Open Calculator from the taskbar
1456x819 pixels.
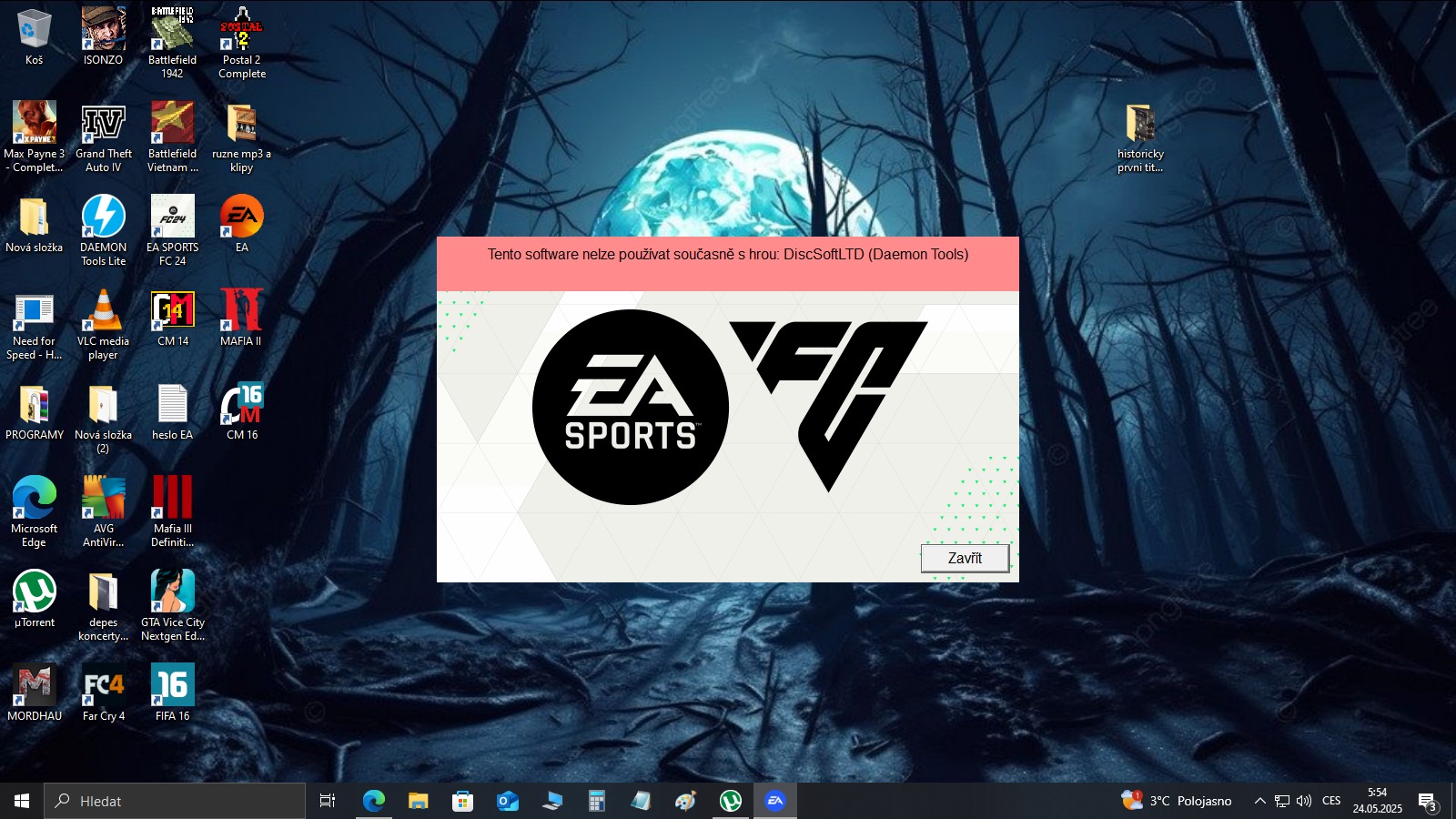pos(596,801)
